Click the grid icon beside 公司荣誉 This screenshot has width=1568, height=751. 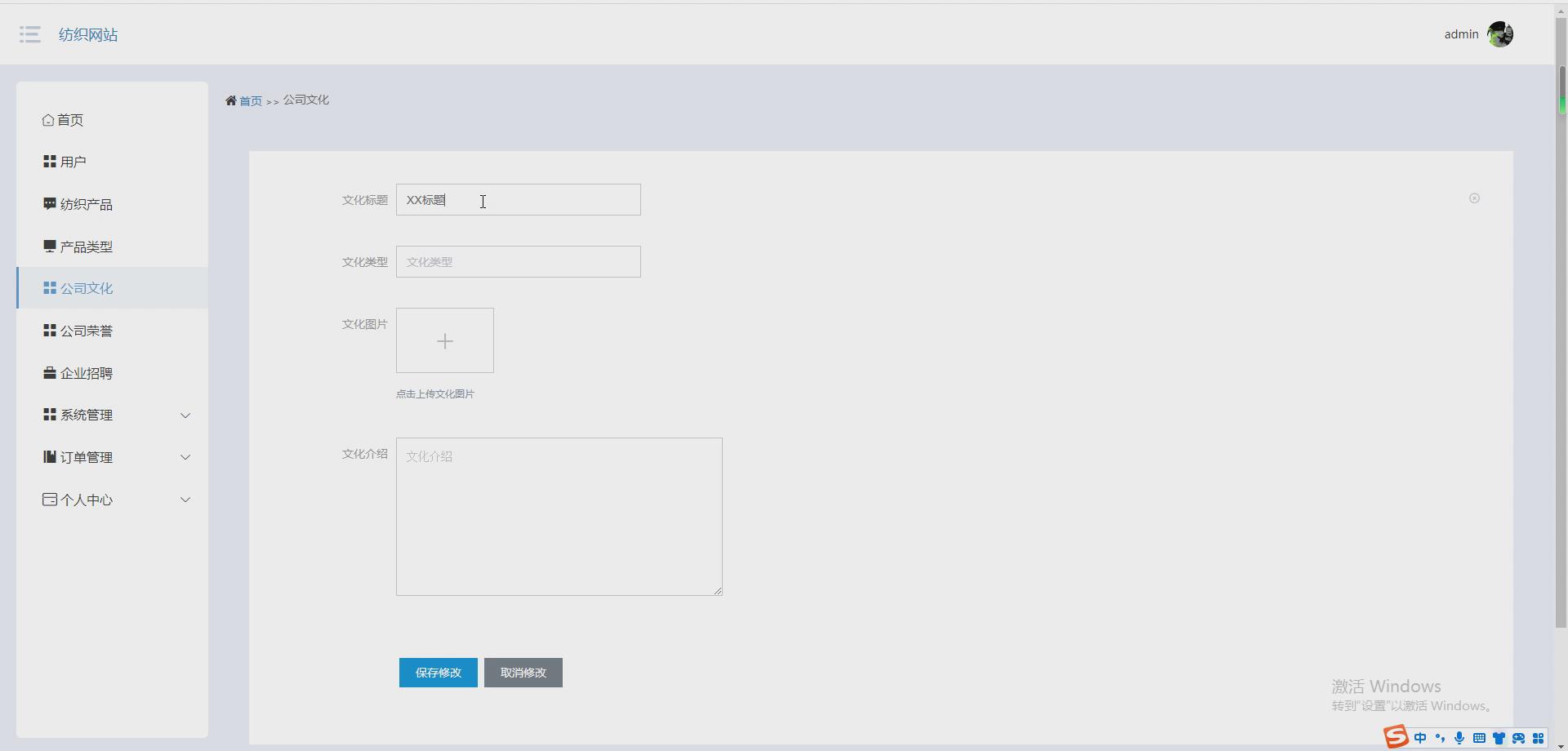[x=50, y=331]
